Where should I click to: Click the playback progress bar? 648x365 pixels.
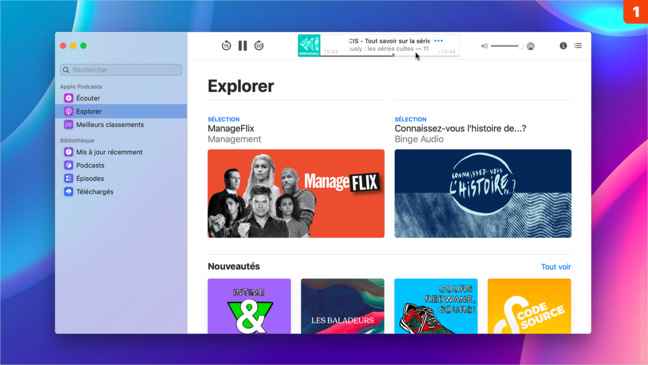[389, 55]
